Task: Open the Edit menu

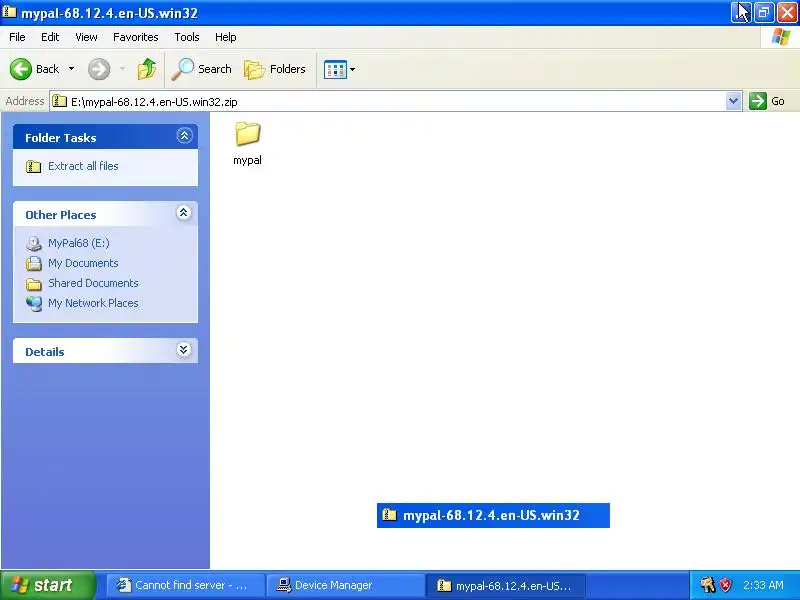Action: click(x=50, y=37)
